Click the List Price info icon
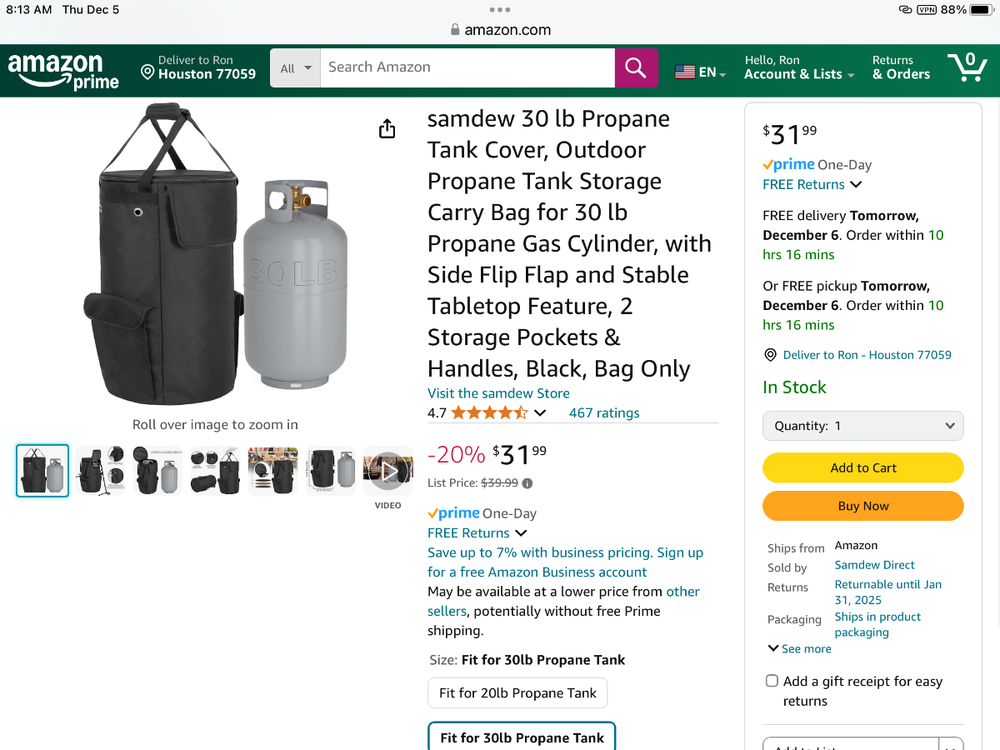 528,483
